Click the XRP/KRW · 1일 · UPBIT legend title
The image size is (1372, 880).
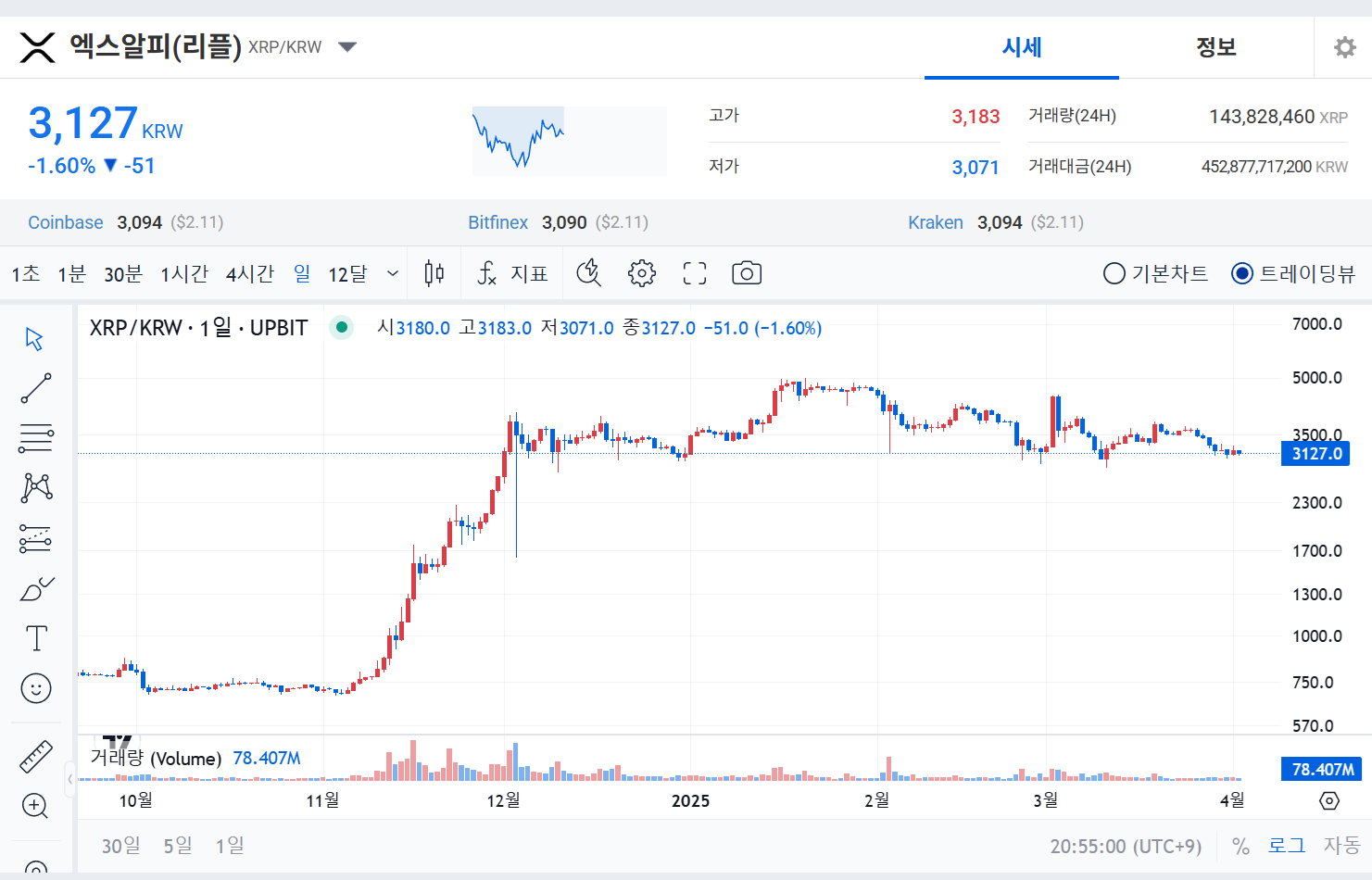pyautogui.click(x=198, y=328)
